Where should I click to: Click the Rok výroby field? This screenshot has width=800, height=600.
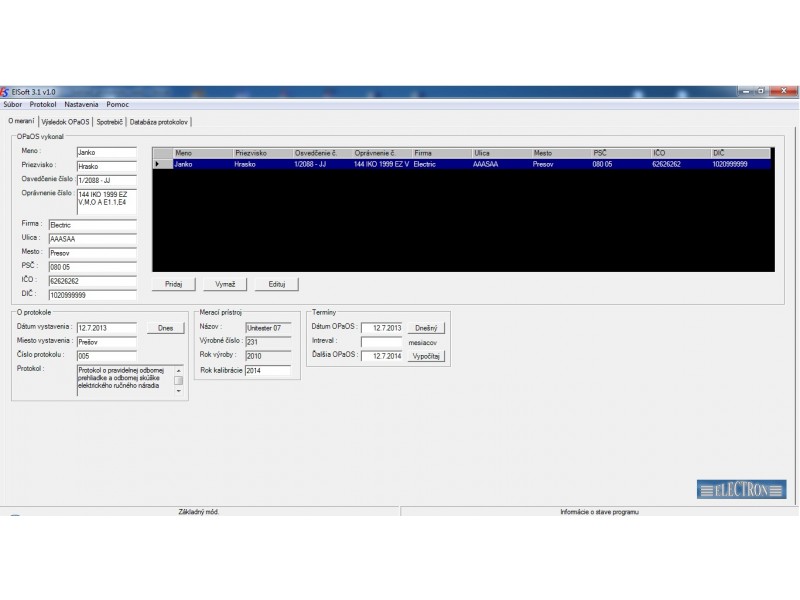[268, 356]
